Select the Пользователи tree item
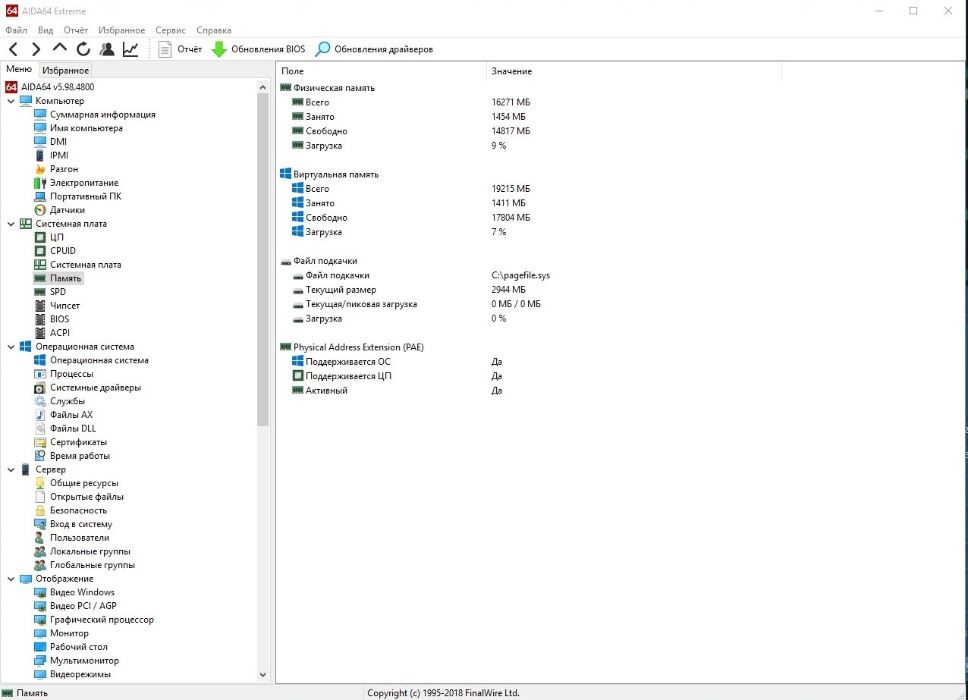This screenshot has width=968, height=700. click(x=80, y=538)
